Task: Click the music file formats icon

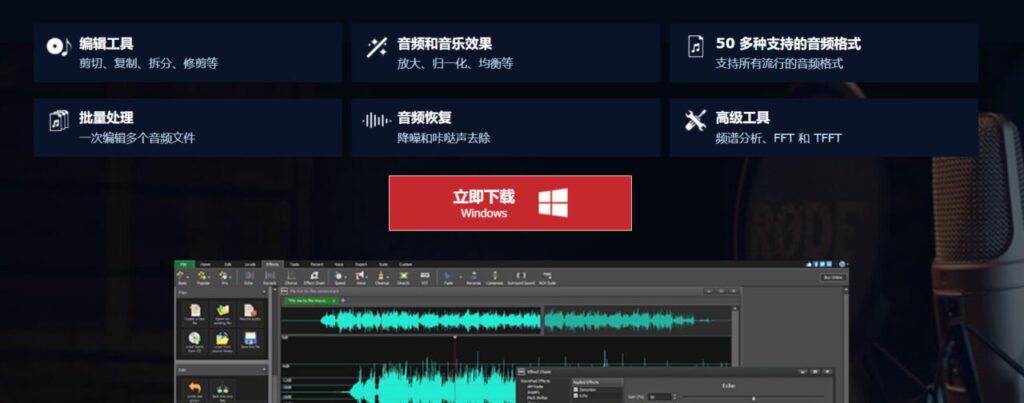Action: 695,47
